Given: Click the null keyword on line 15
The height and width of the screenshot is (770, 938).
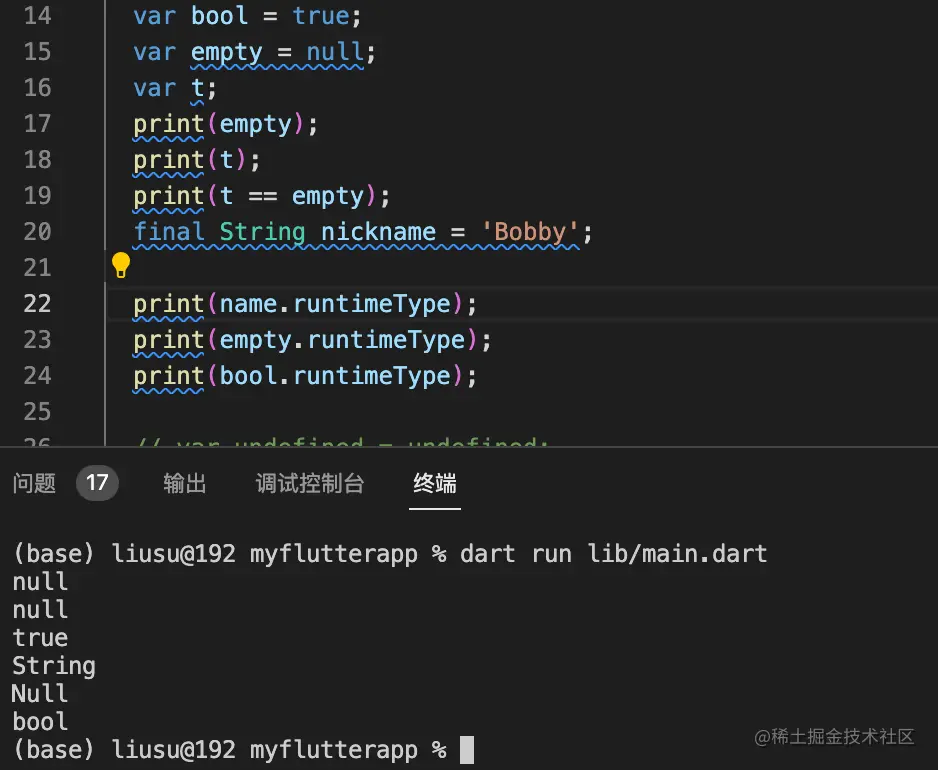Looking at the screenshot, I should click(335, 52).
